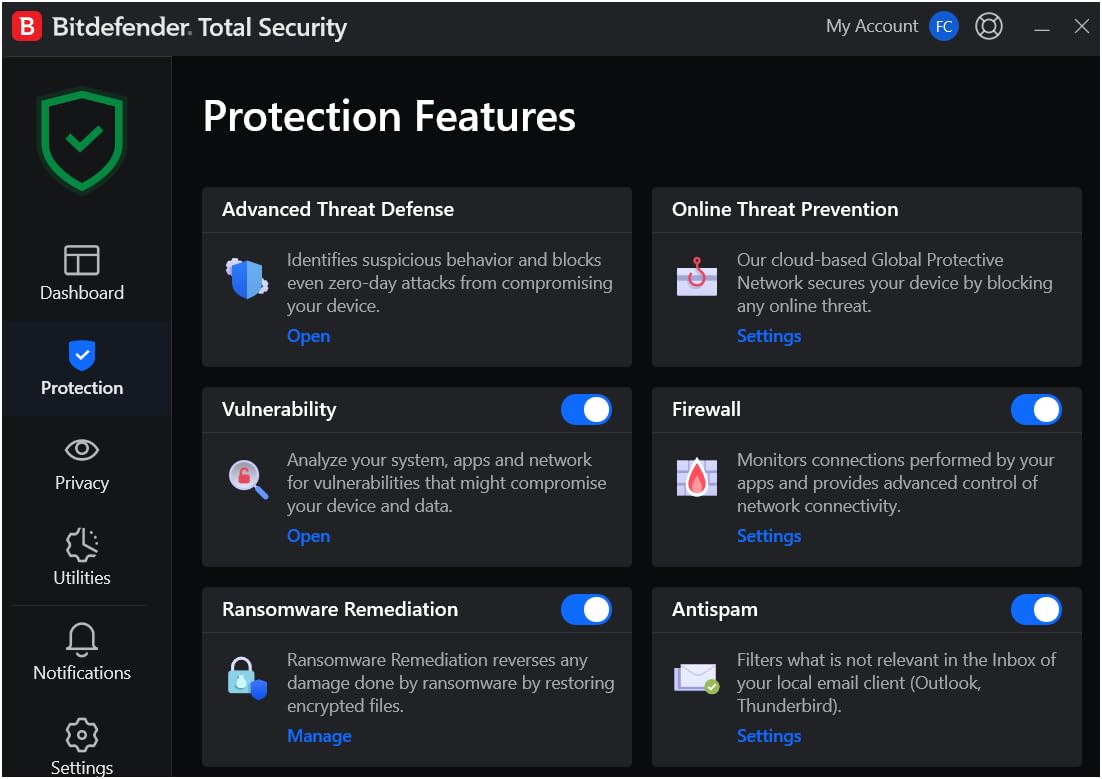Screen dimensions: 1102x779
Task: Select the Protection shield icon in sidebar
Action: 82,355
